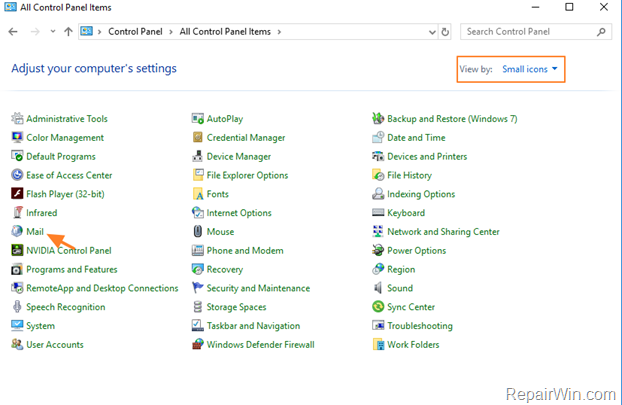Image resolution: width=622 pixels, height=405 pixels.
Task: Open the Windows Defender Firewall icon
Action: tap(198, 344)
